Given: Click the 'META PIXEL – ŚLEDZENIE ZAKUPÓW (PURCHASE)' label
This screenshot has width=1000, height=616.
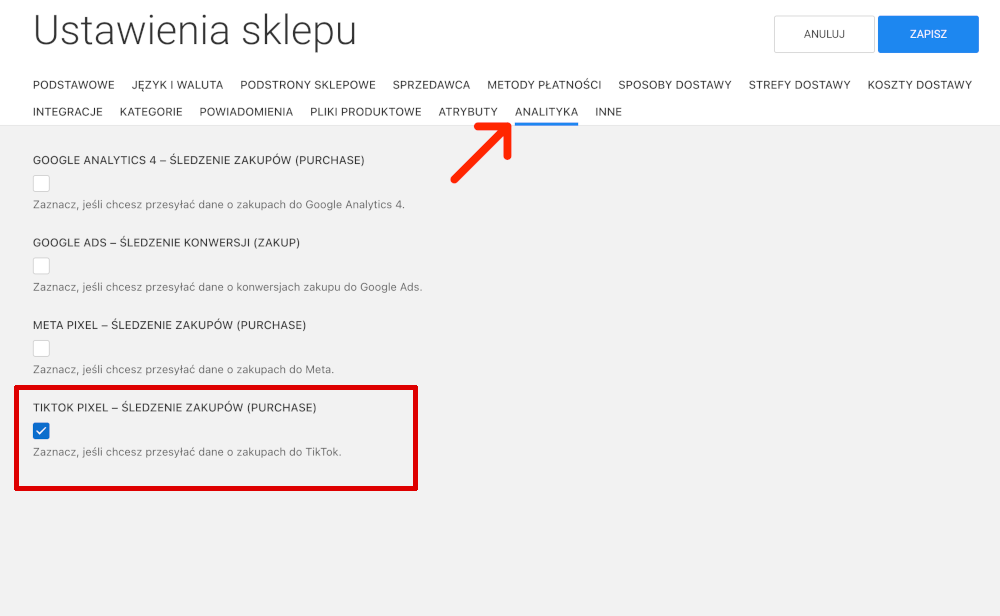Looking at the screenshot, I should [x=170, y=325].
